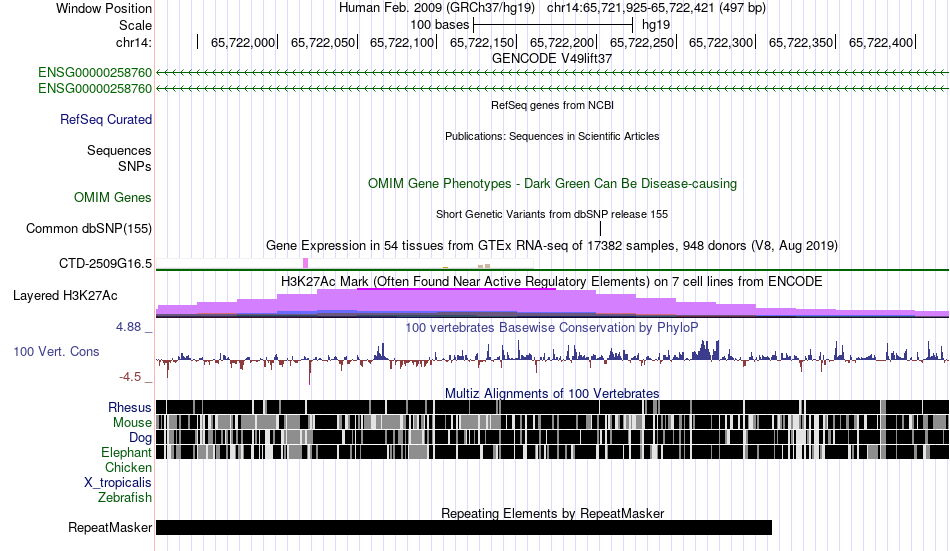The image size is (950, 551).
Task: Click the GENCODE V49lift37 track title
Action: [552, 59]
